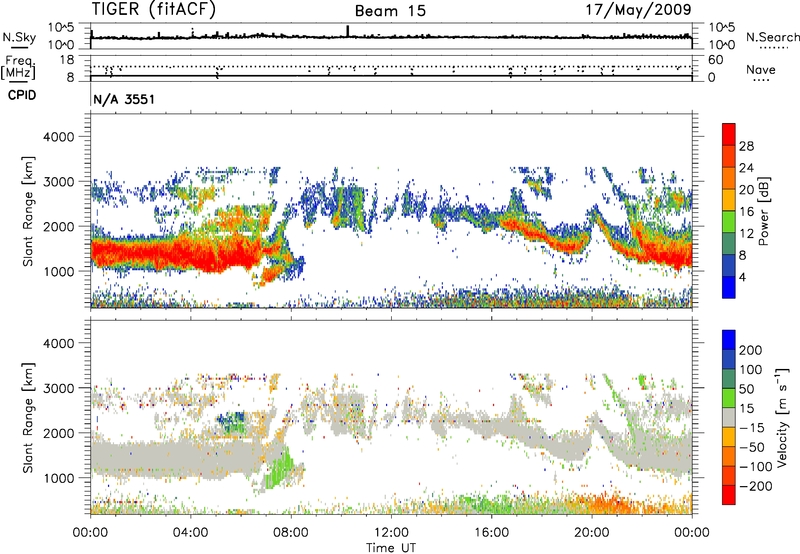Select the -100 velocity colorbar label

pos(756,467)
